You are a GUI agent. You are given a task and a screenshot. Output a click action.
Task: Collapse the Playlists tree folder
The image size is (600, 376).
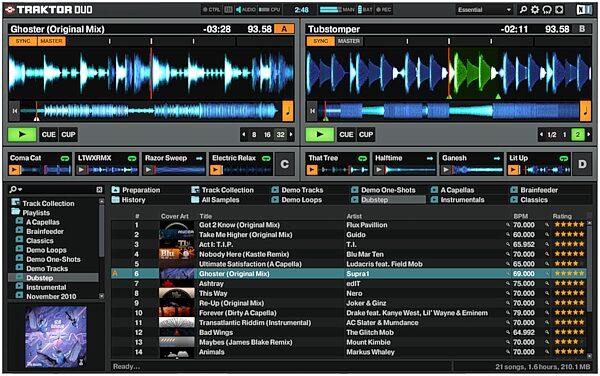click(x=15, y=212)
